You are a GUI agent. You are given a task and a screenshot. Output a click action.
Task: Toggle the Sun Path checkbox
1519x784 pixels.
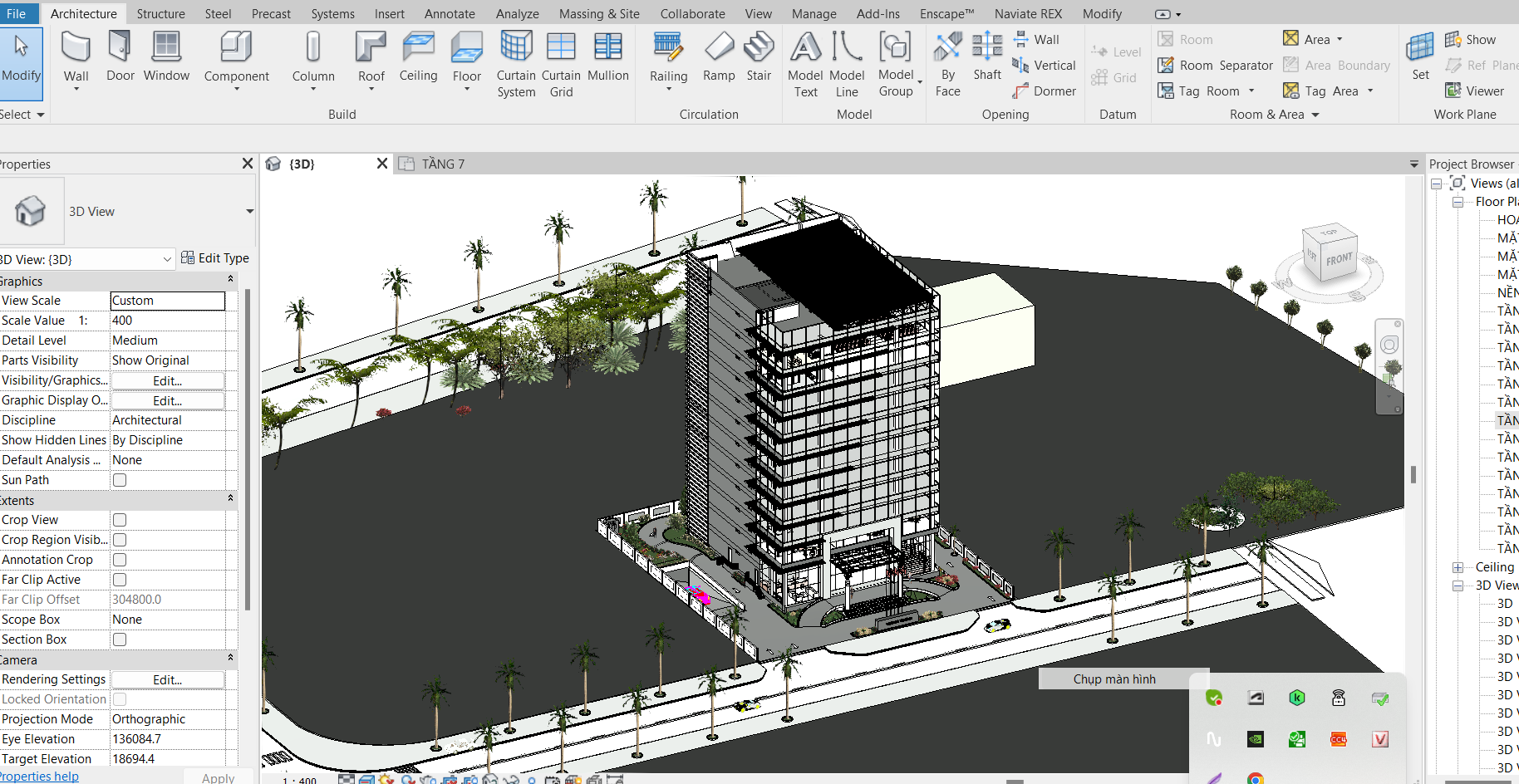[x=119, y=479]
